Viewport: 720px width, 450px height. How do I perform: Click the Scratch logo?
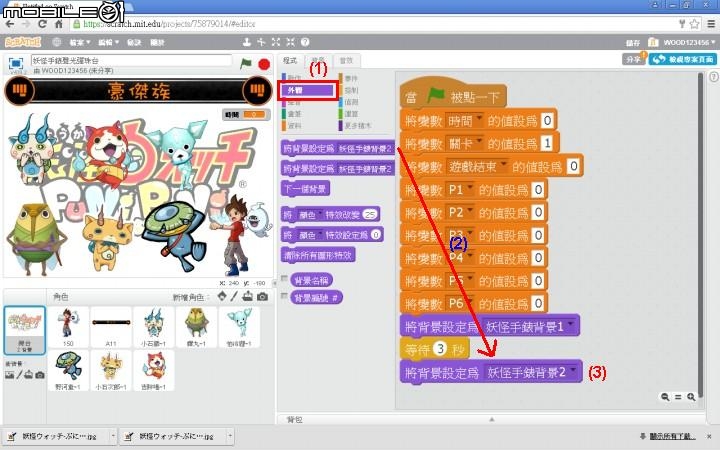23,42
